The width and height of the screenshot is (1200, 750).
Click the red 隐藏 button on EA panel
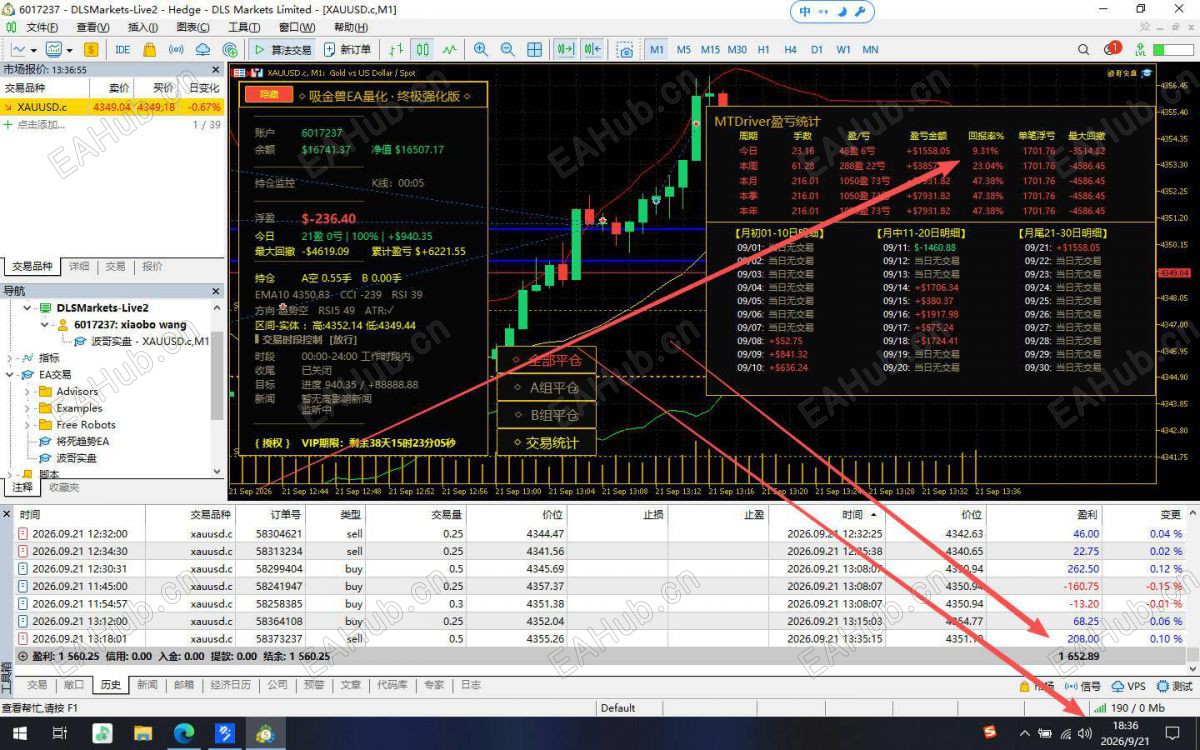click(x=269, y=95)
